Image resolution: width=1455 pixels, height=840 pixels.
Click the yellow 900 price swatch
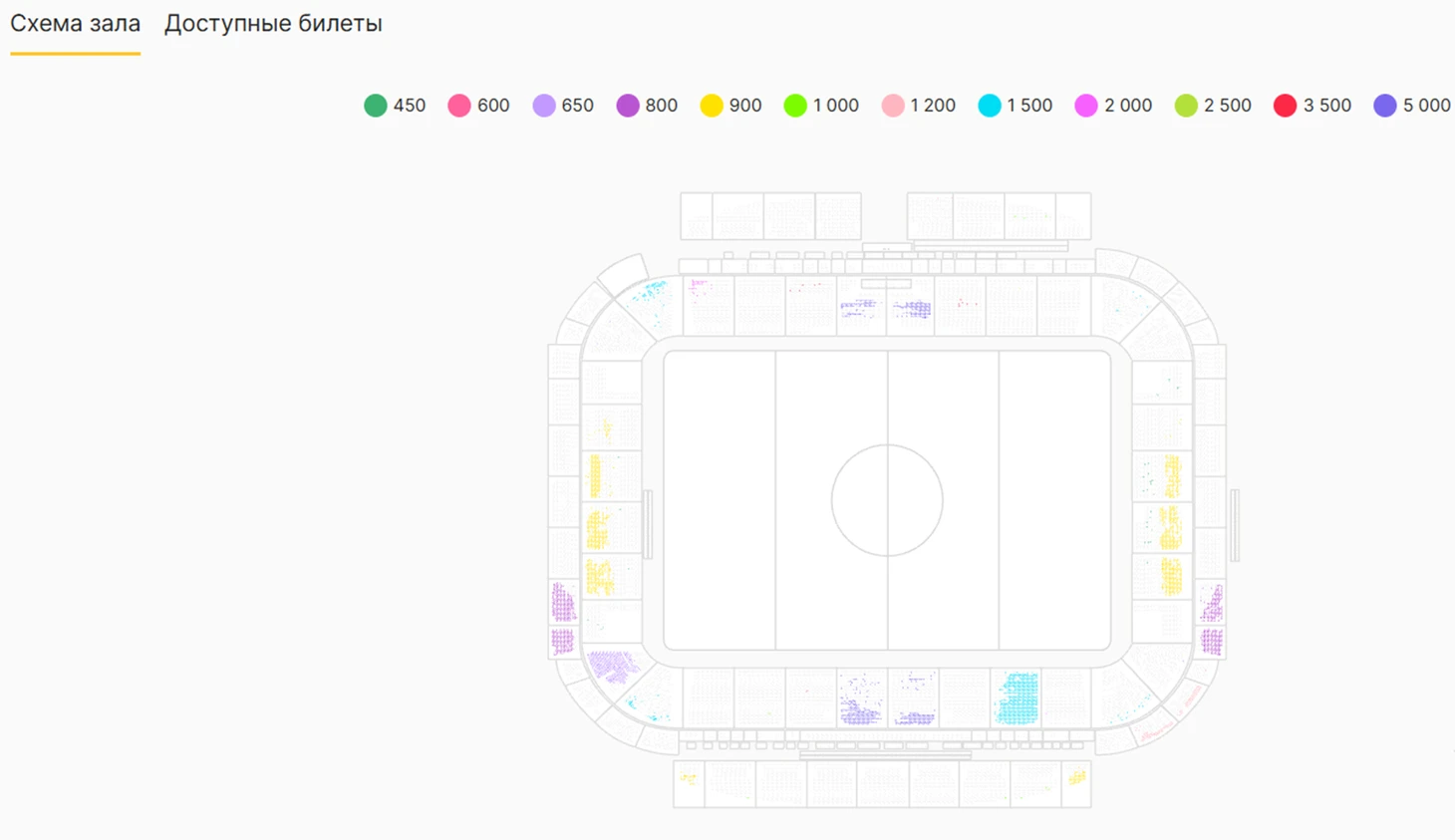[x=712, y=106]
